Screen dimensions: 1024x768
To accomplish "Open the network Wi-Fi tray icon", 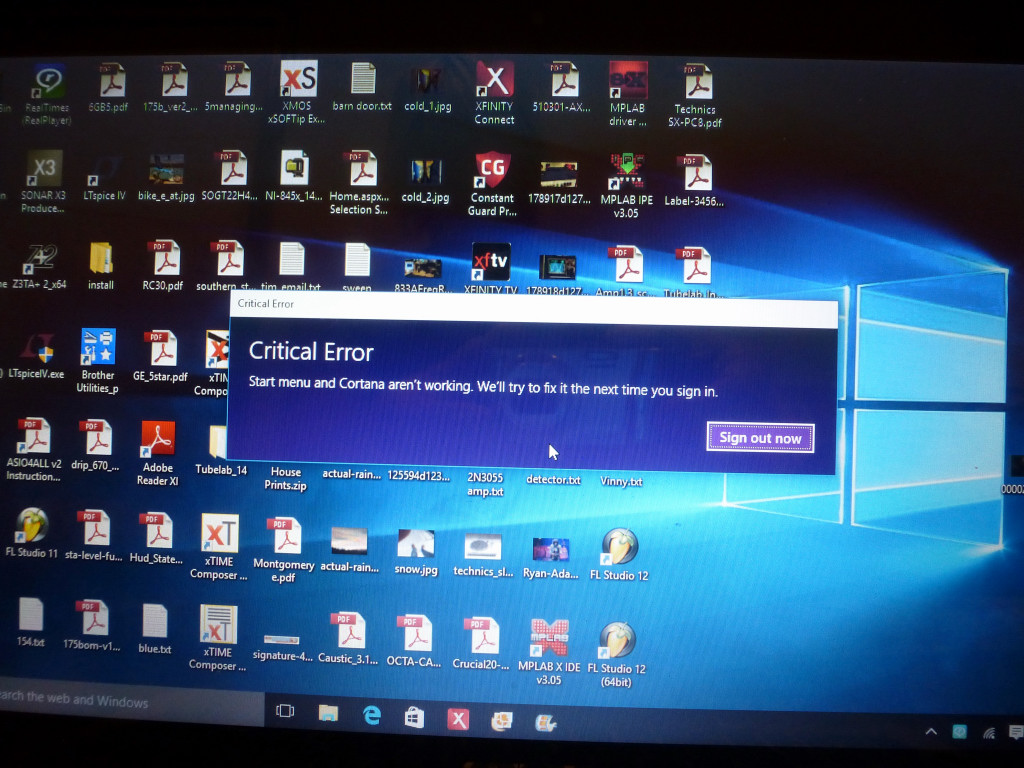I will pyautogui.click(x=989, y=733).
